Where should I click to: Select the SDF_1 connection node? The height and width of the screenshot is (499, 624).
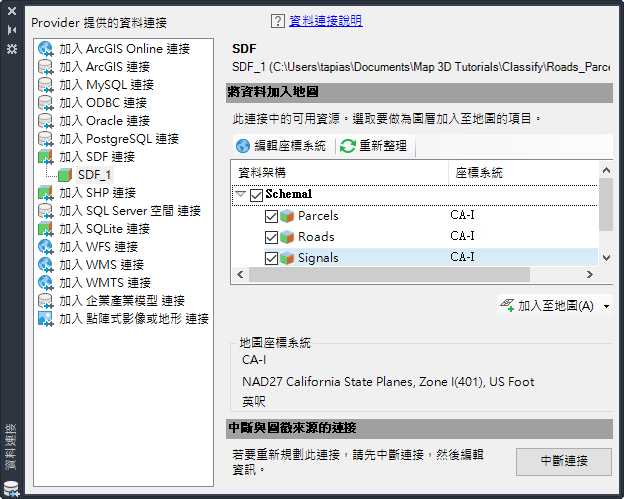click(x=94, y=175)
